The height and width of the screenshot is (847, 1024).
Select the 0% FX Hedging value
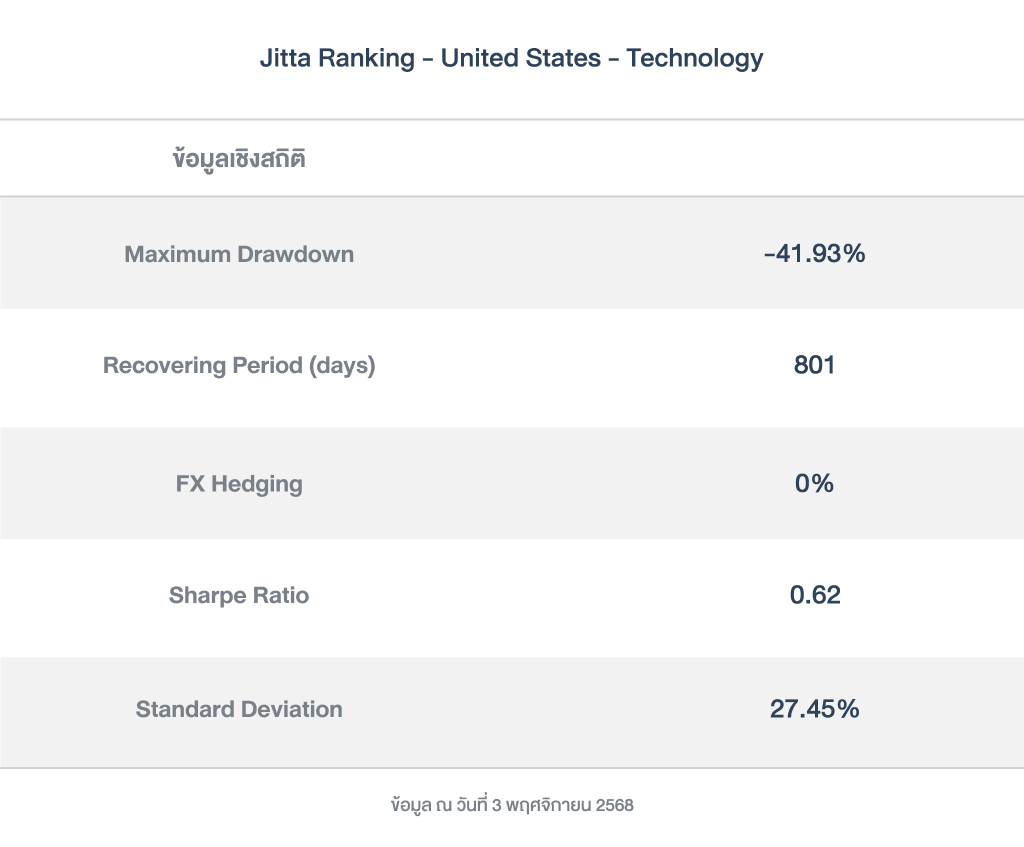[x=814, y=484]
